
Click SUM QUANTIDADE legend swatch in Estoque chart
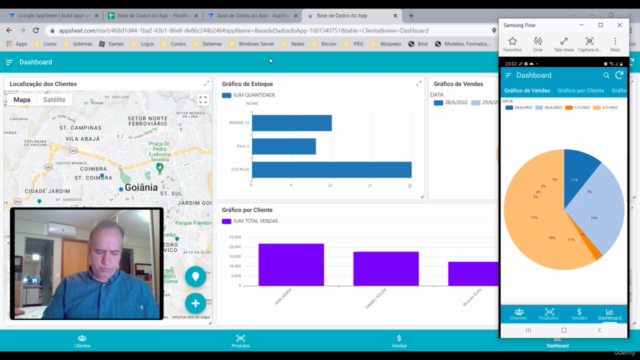[227, 95]
